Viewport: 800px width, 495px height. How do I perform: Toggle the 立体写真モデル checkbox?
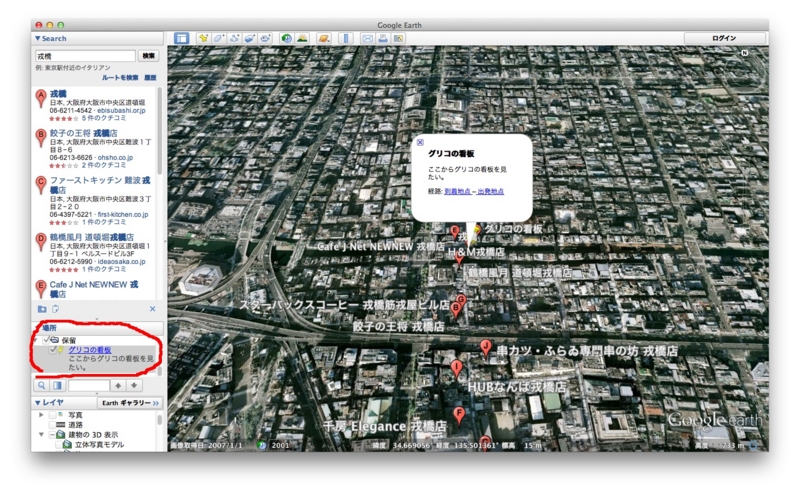click(x=58, y=444)
